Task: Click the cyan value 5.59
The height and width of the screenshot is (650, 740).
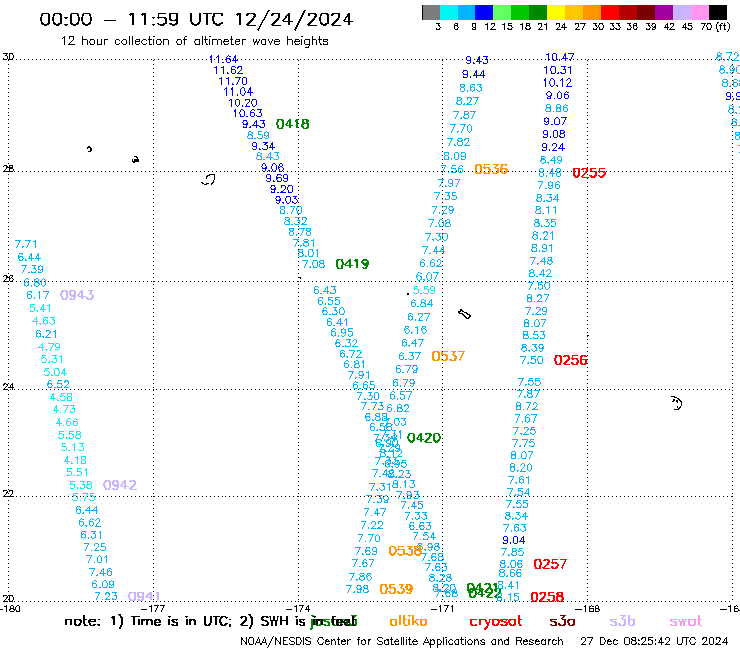Action: pyautogui.click(x=424, y=290)
